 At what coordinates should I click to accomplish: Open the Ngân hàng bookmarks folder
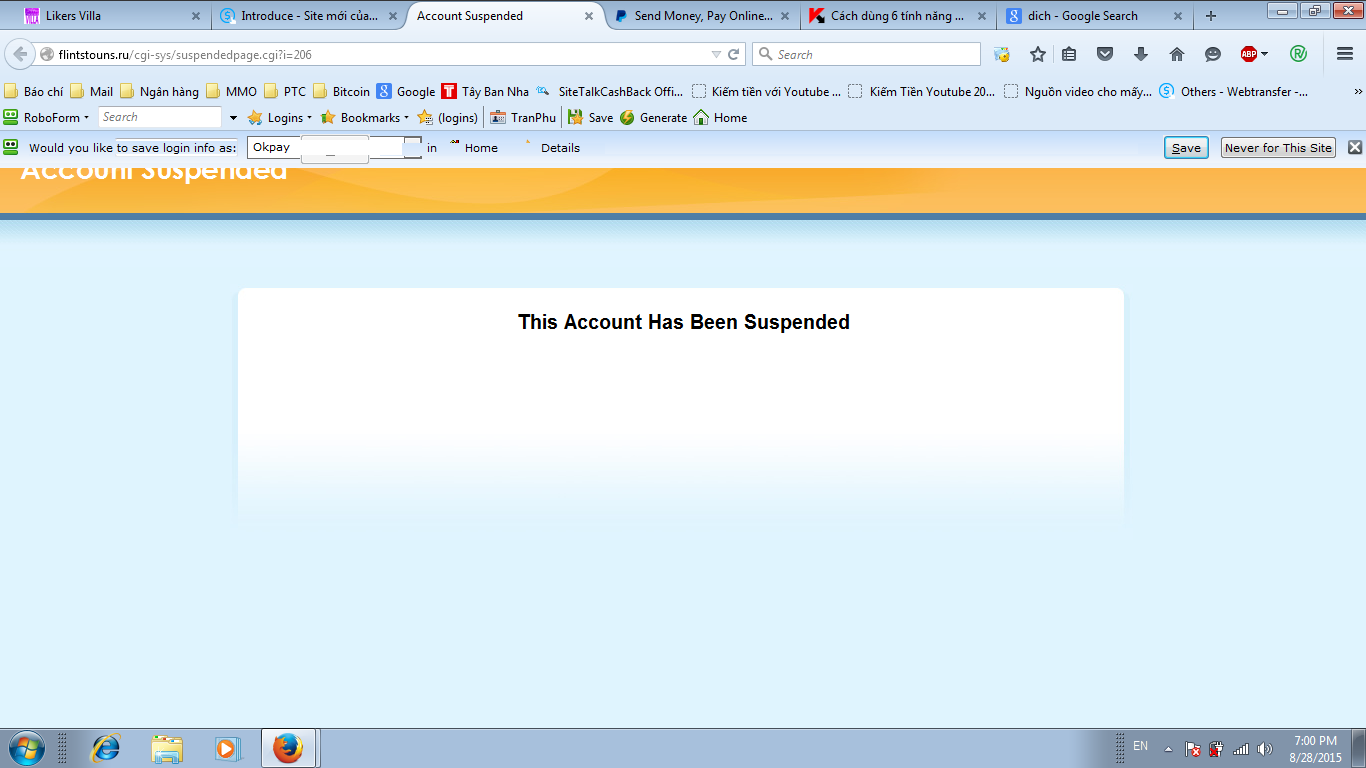click(160, 91)
